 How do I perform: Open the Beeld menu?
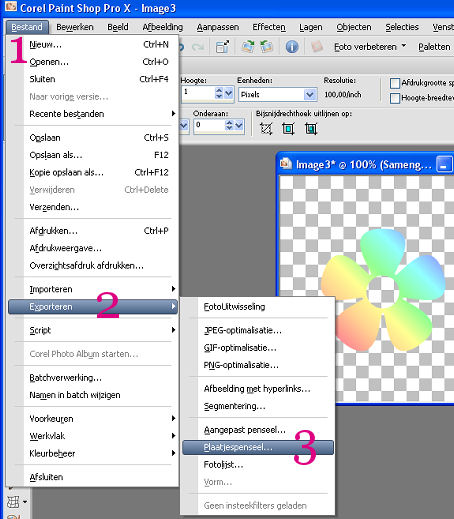[x=118, y=27]
